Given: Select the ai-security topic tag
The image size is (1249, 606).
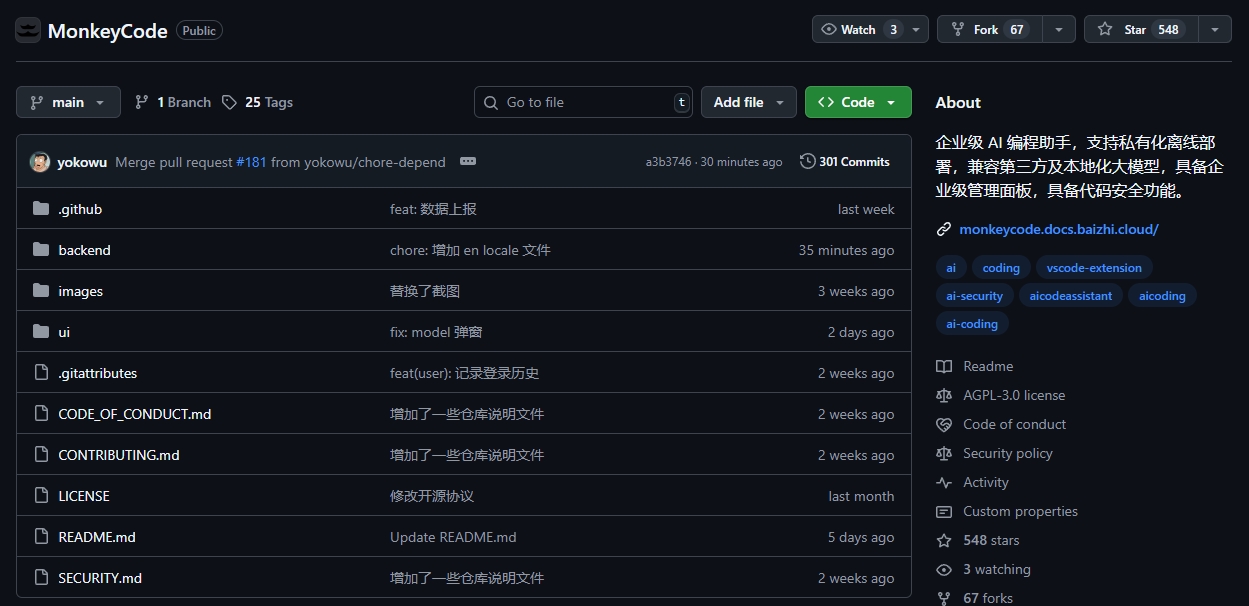Looking at the screenshot, I should coord(975,296).
